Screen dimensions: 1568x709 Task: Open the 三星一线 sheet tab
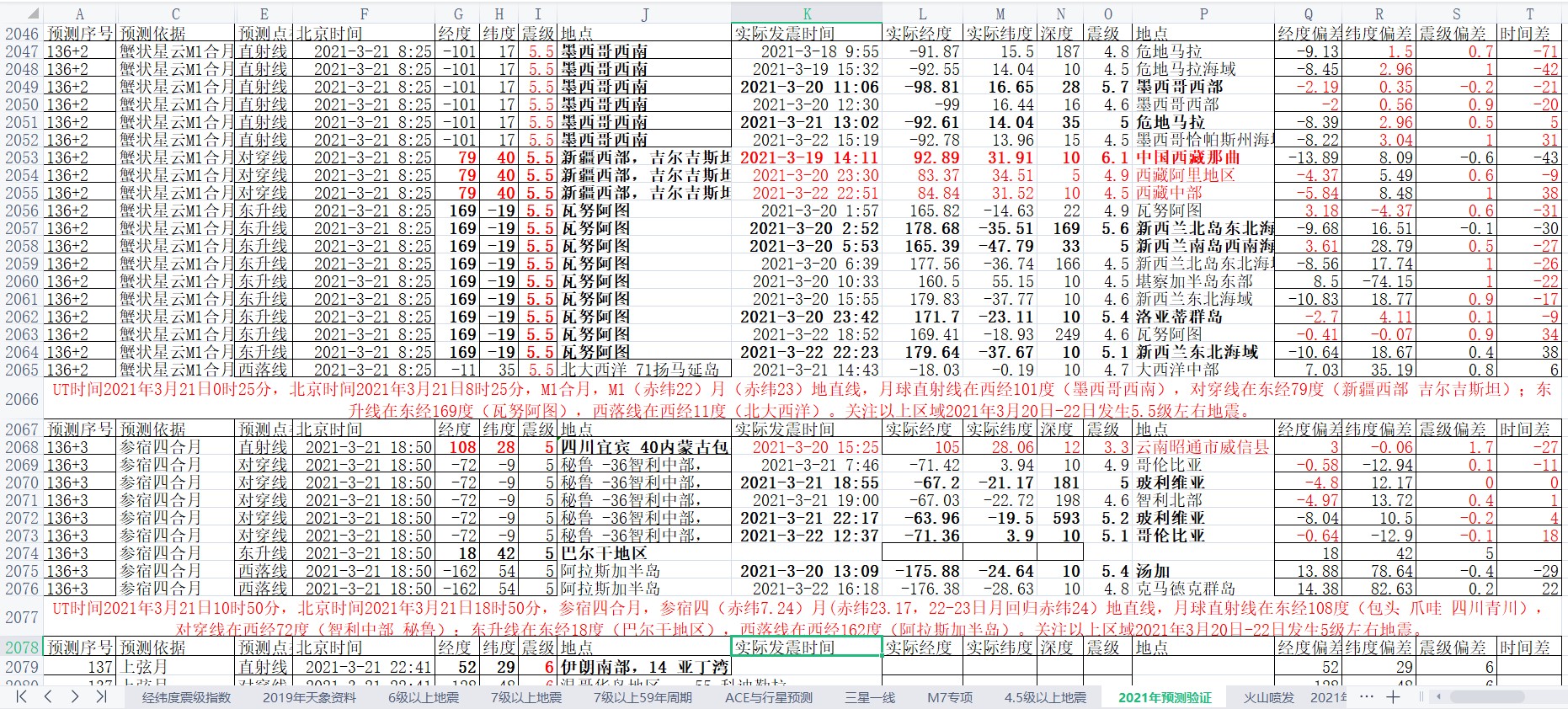[869, 697]
